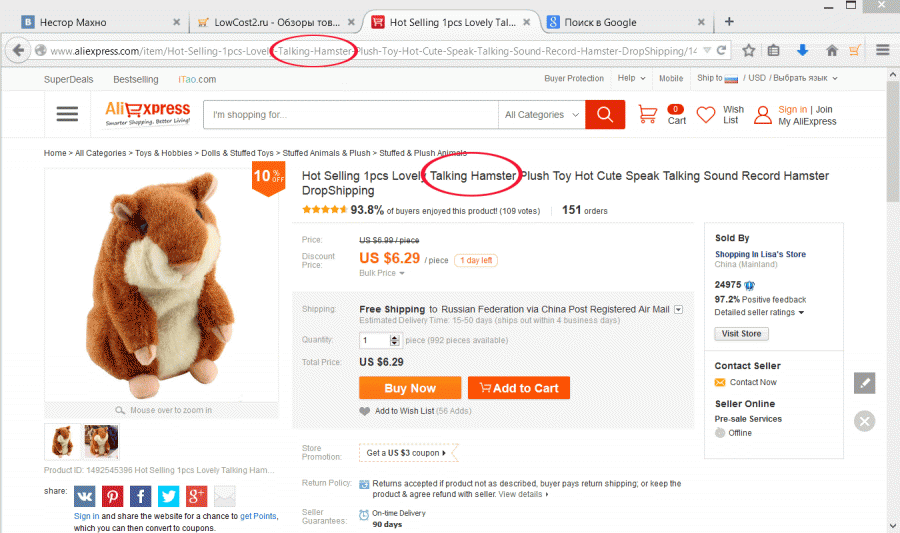Viewport: 900px width, 533px height.
Task: Share product on VK
Action: 84,496
